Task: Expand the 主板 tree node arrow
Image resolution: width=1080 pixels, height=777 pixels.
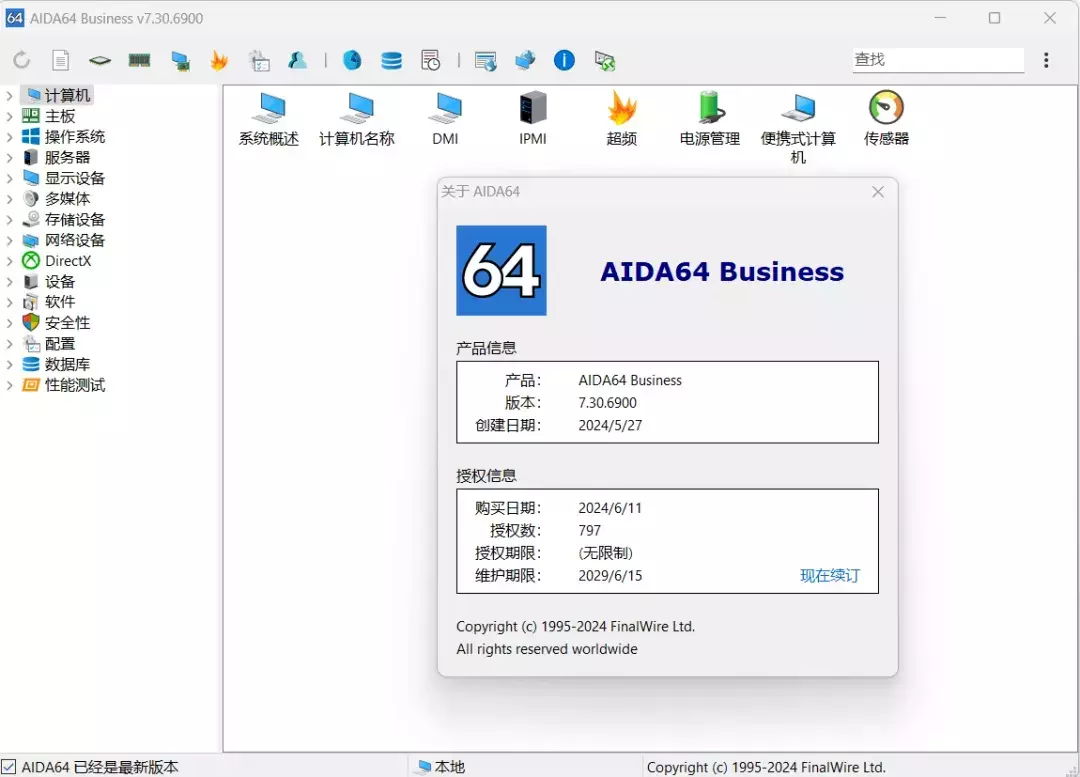Action: click(x=9, y=116)
